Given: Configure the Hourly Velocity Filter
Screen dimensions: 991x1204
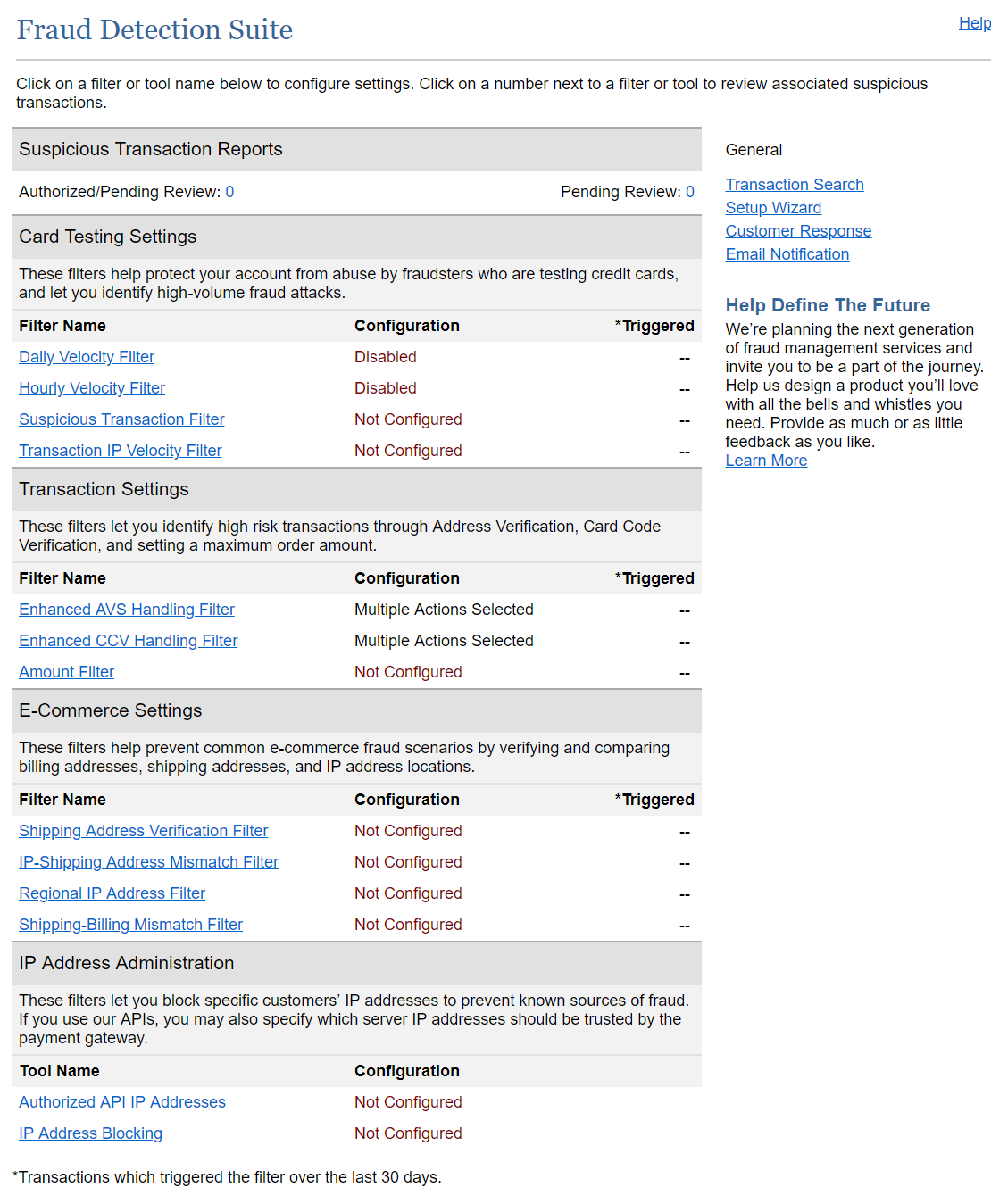Looking at the screenshot, I should tap(92, 388).
